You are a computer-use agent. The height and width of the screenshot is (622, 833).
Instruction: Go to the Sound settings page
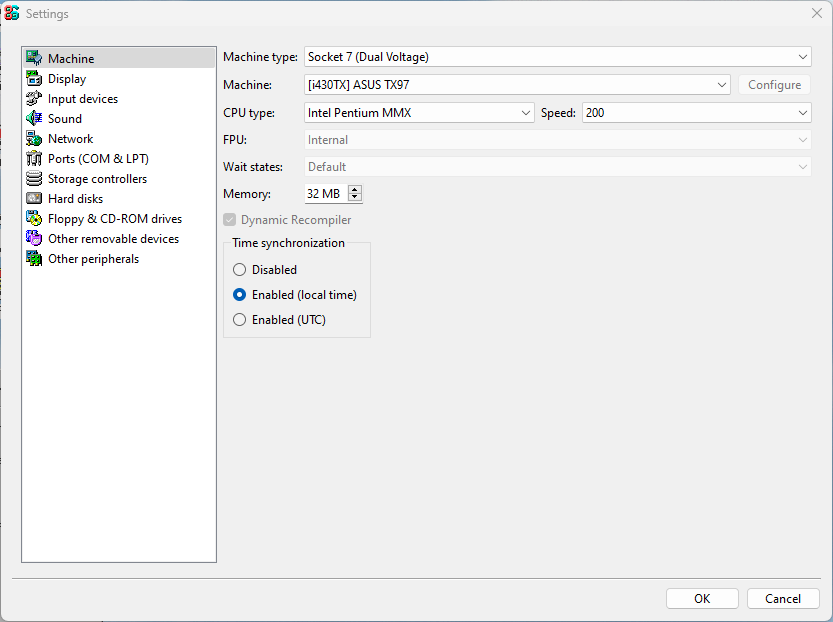65,118
